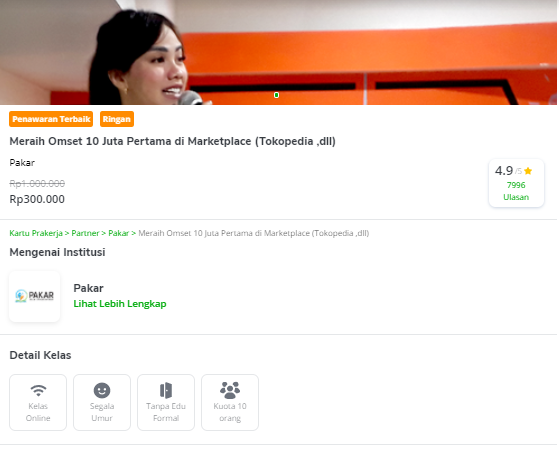Click the course title heading

point(173,141)
